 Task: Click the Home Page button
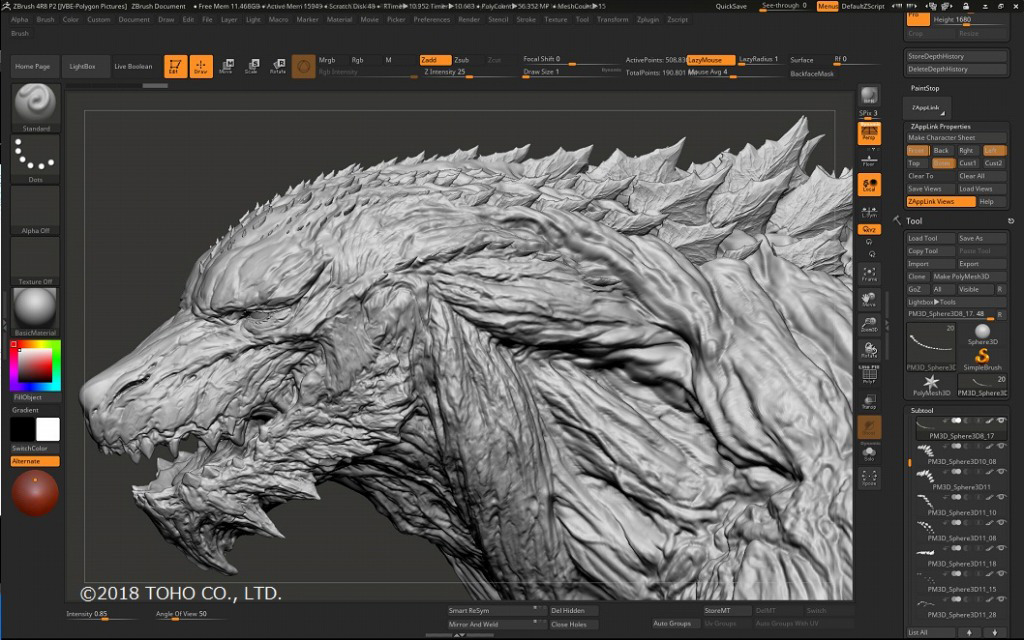33,67
